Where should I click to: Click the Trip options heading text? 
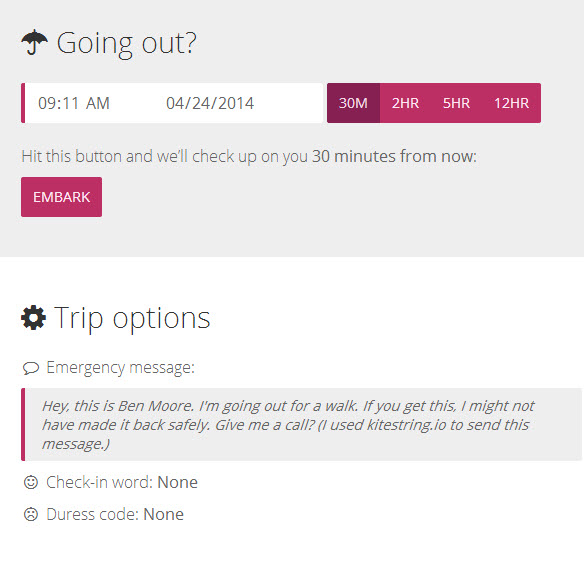[x=132, y=318]
